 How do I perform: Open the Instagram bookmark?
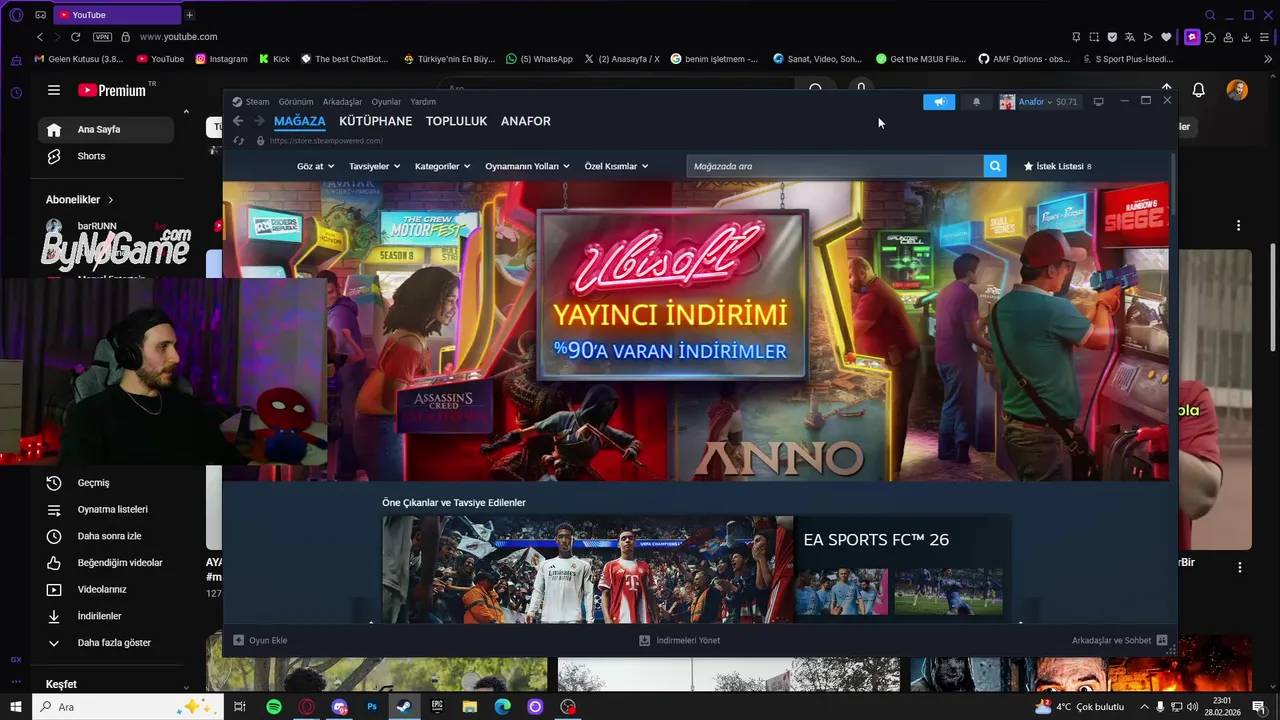click(x=221, y=59)
